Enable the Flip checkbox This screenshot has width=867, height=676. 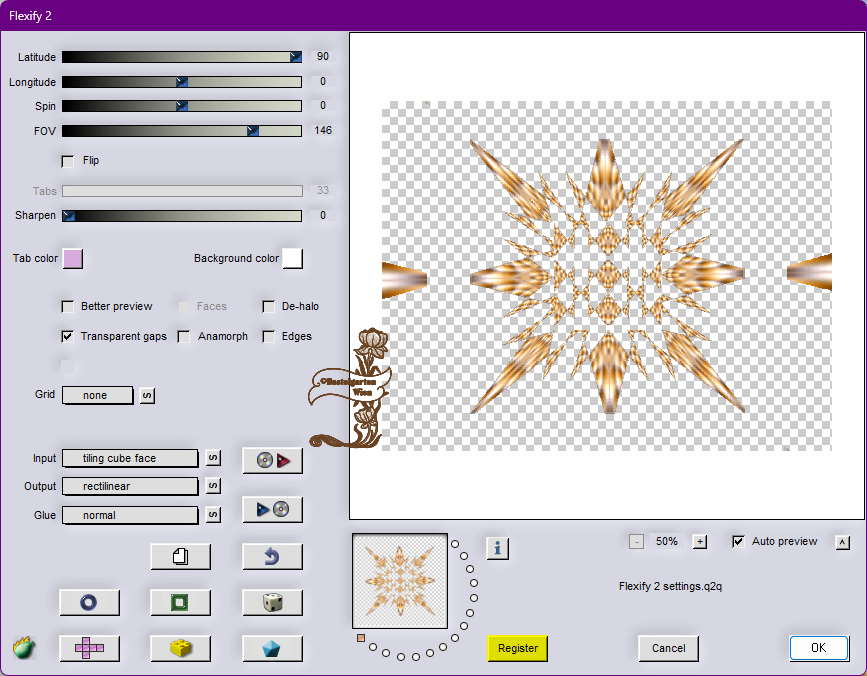[68, 160]
